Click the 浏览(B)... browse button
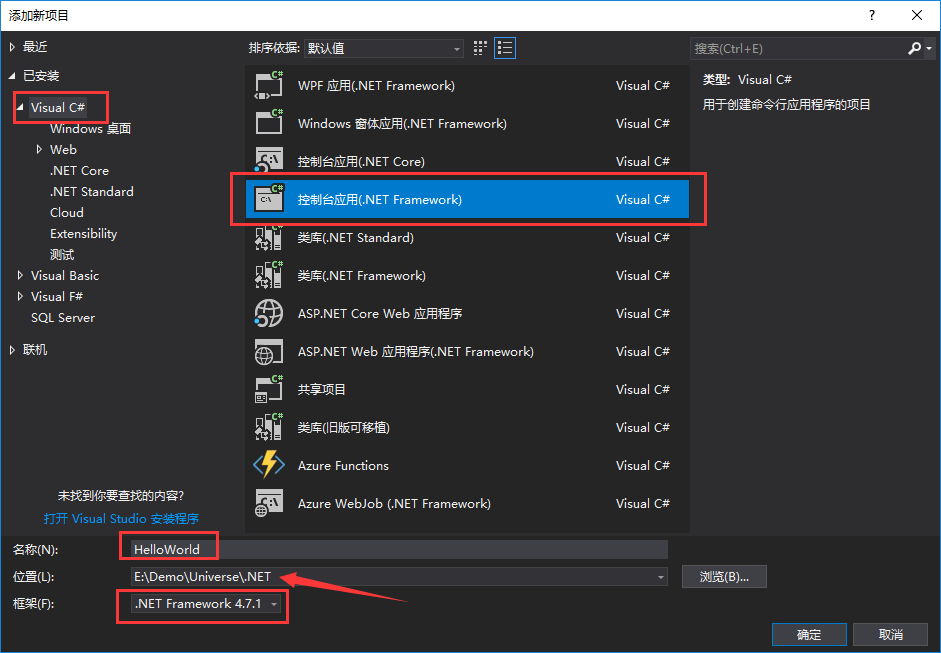The width and height of the screenshot is (941, 653). pos(724,577)
